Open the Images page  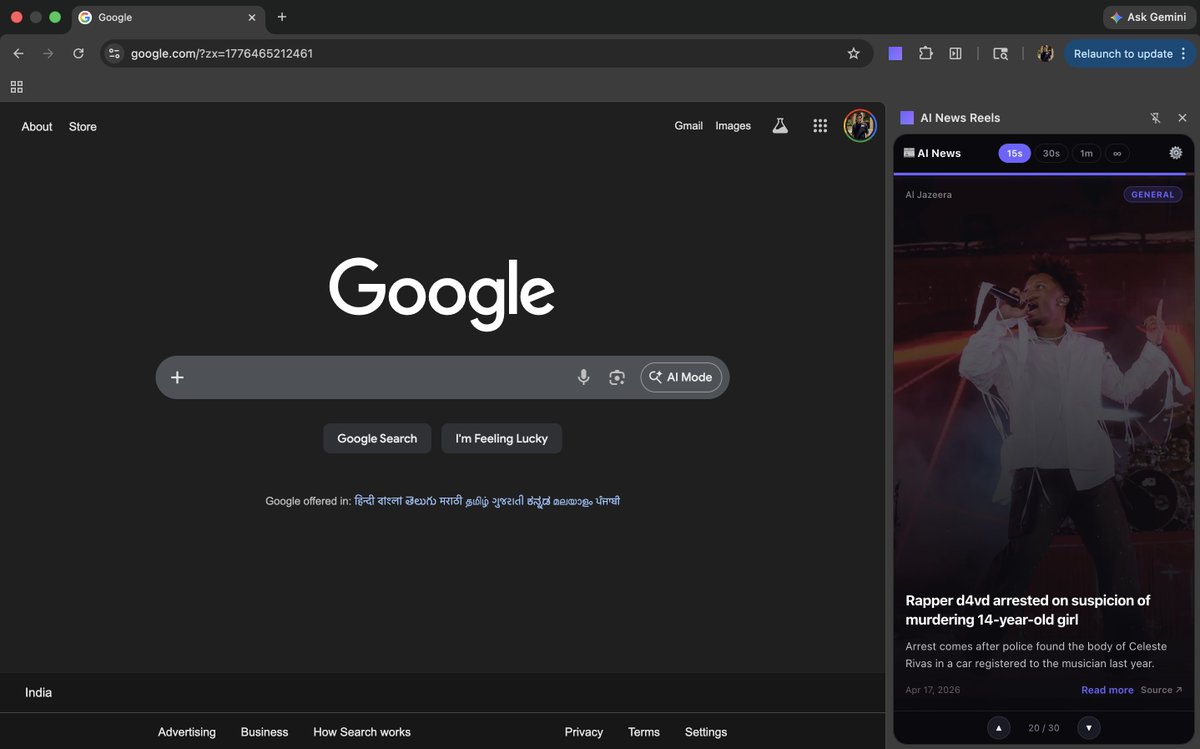(733, 125)
